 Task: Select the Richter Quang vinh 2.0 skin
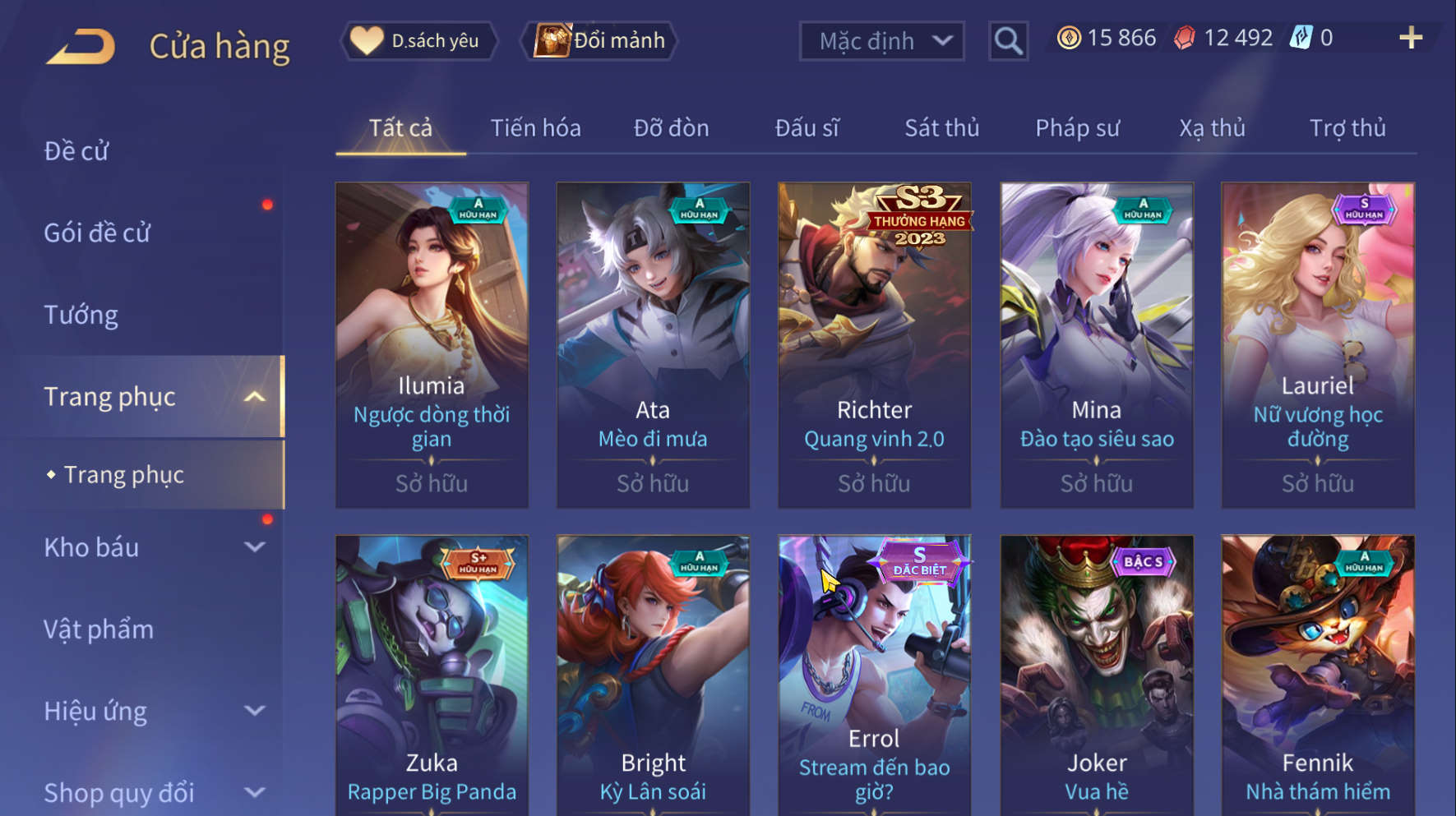[875, 345]
